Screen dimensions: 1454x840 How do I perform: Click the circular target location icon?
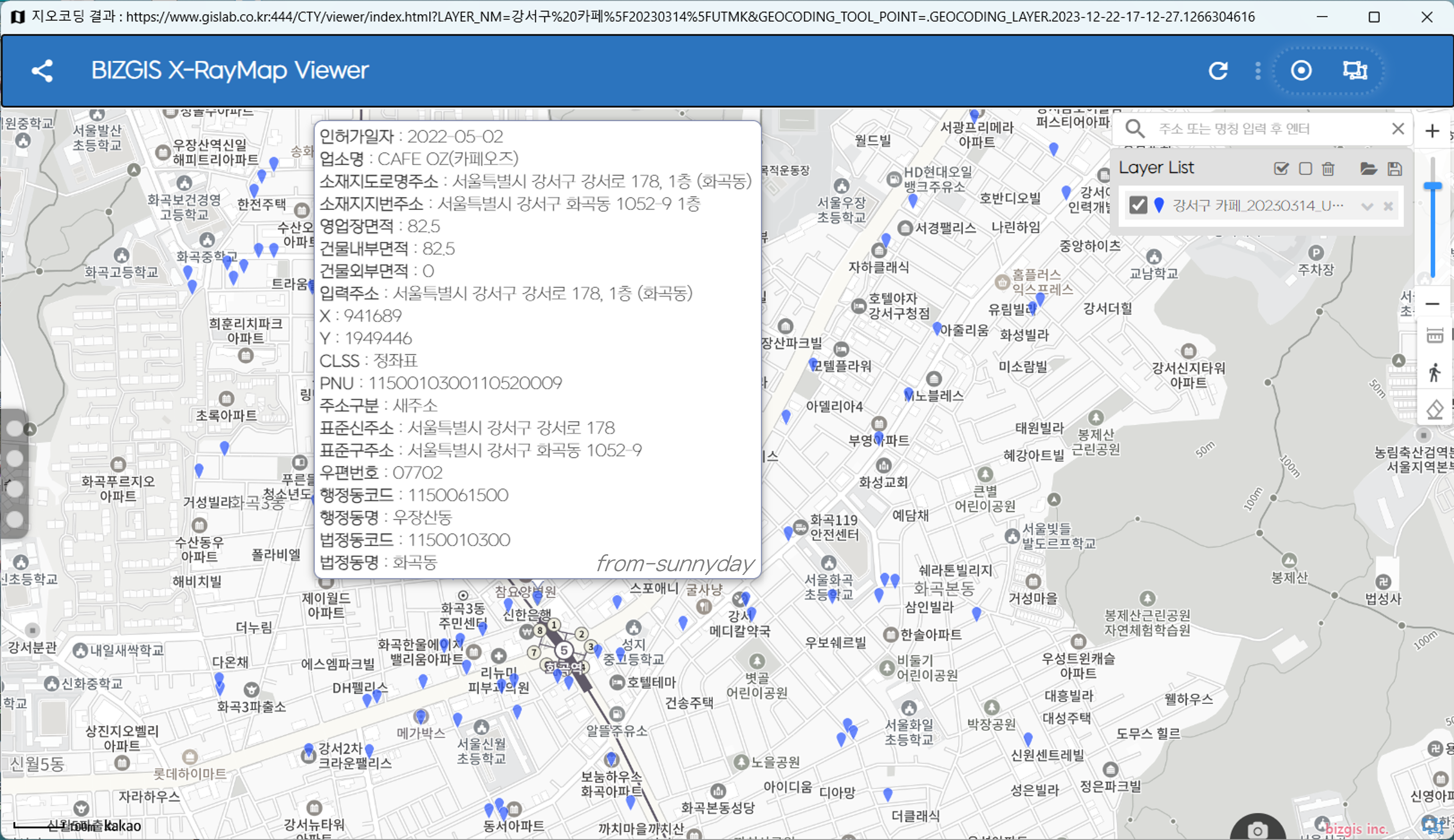point(1301,70)
